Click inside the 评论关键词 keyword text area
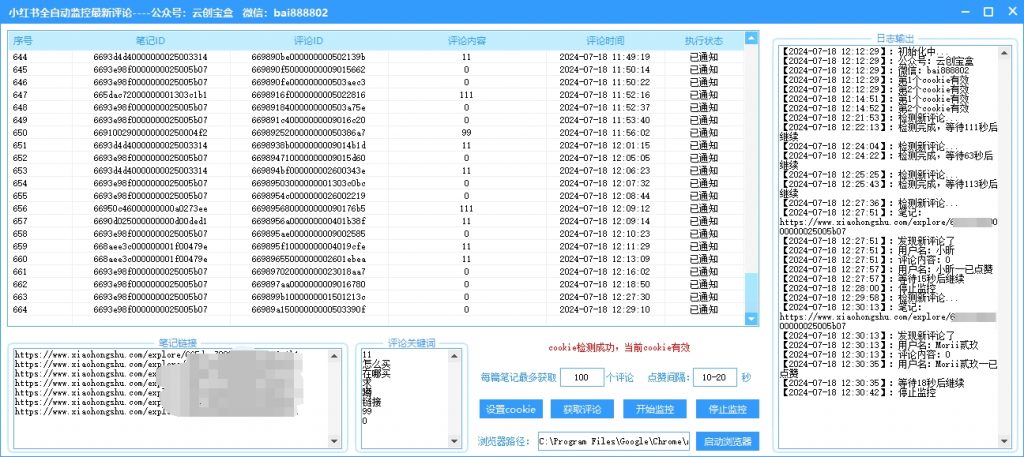This screenshot has height=457, width=1024. point(400,400)
